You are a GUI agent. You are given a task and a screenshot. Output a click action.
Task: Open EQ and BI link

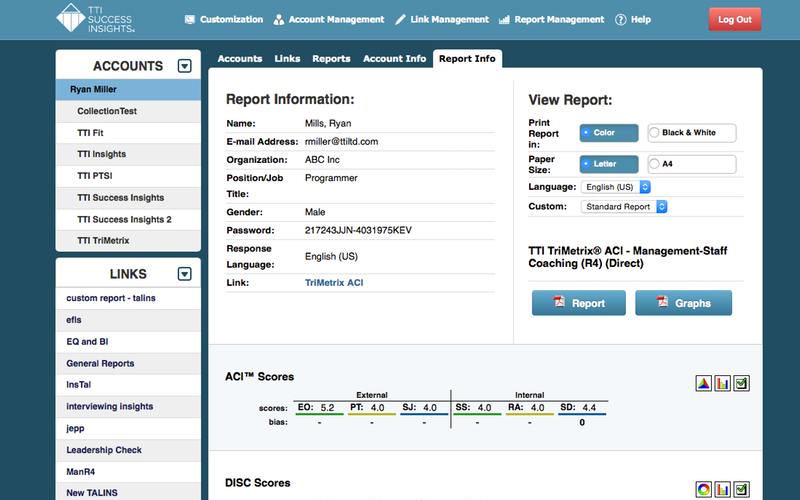(x=128, y=342)
